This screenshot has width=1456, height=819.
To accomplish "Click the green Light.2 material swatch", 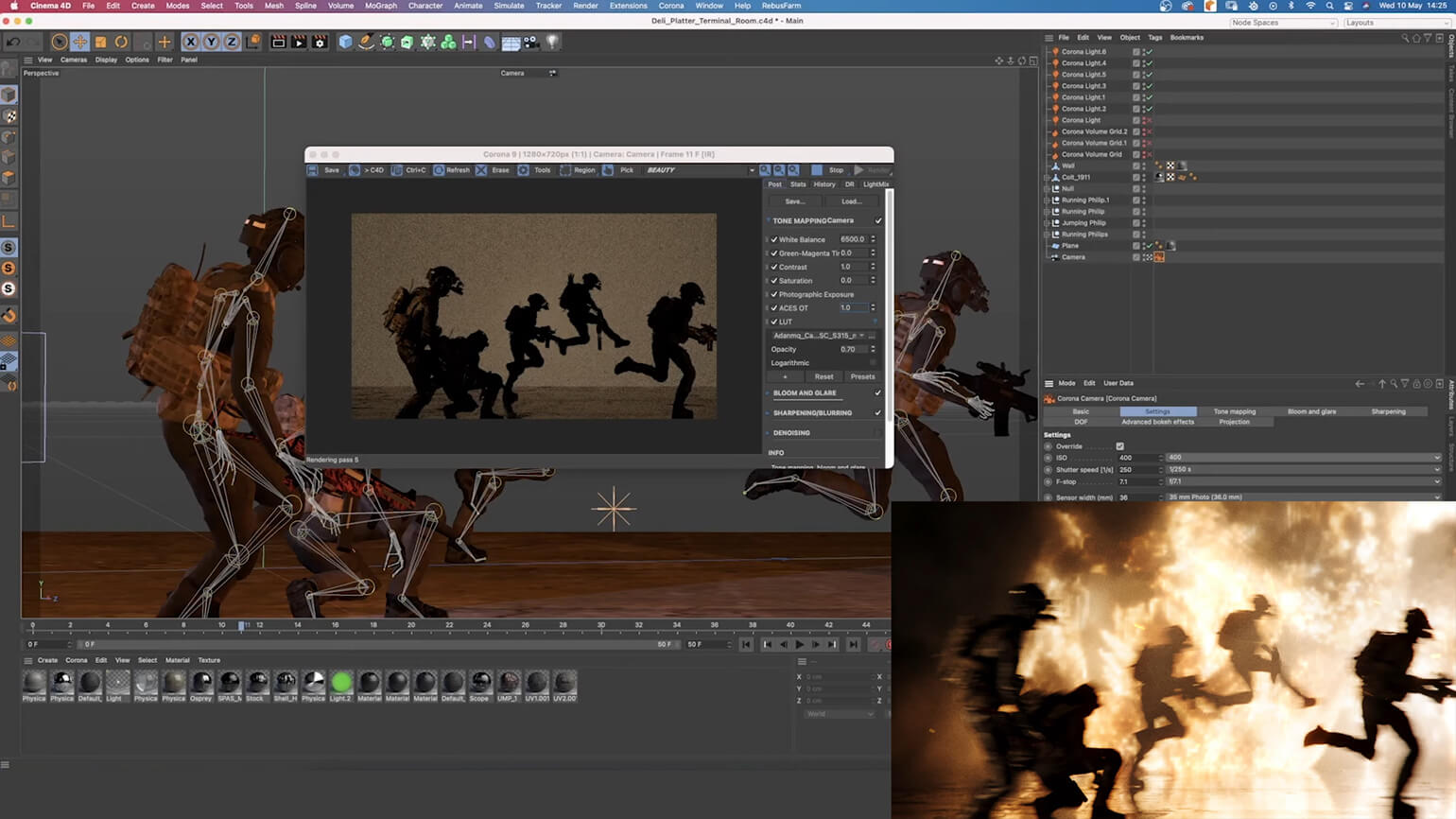I will 341,682.
